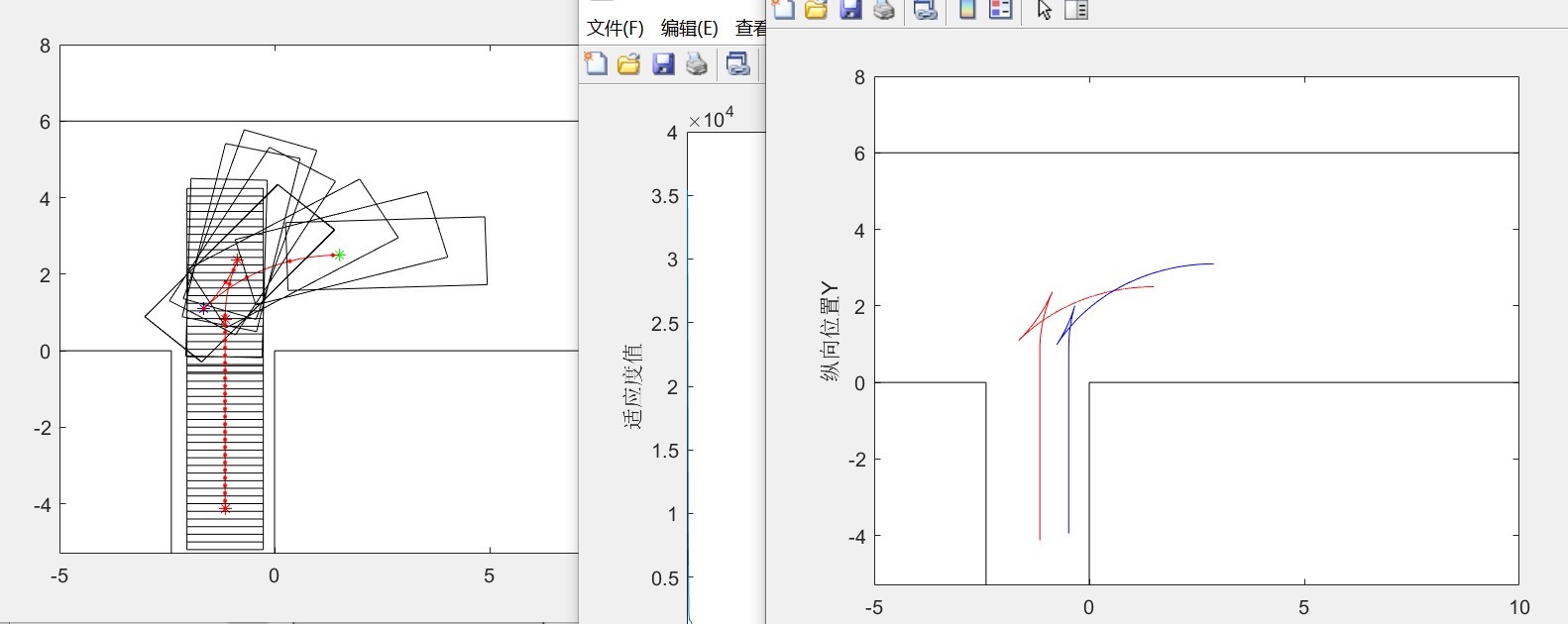Click Link Plot icon in right window toolbar
Screen dimensions: 1568x624
coord(925,9)
